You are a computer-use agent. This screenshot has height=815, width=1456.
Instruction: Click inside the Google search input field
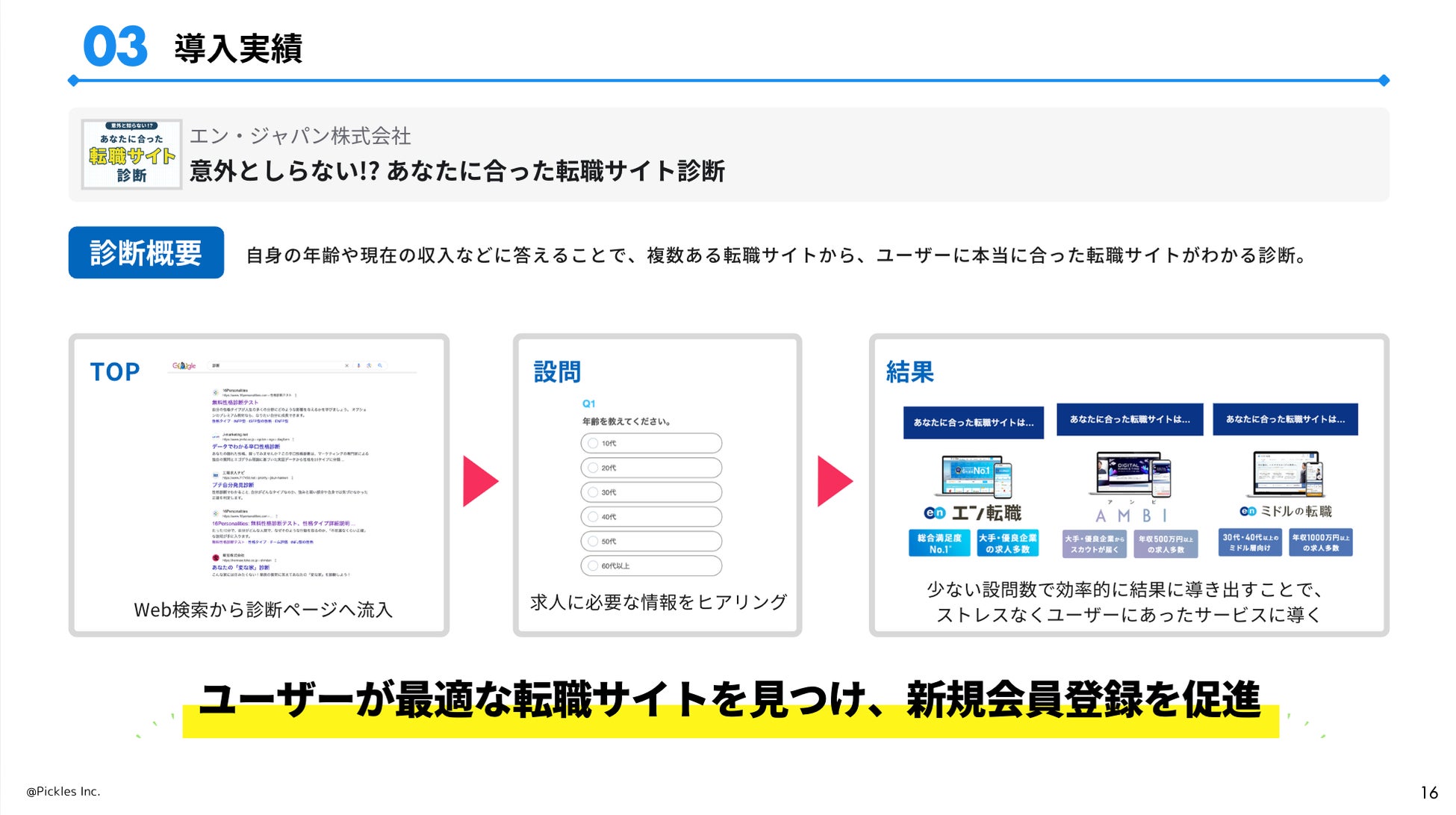pyautogui.click(x=276, y=366)
